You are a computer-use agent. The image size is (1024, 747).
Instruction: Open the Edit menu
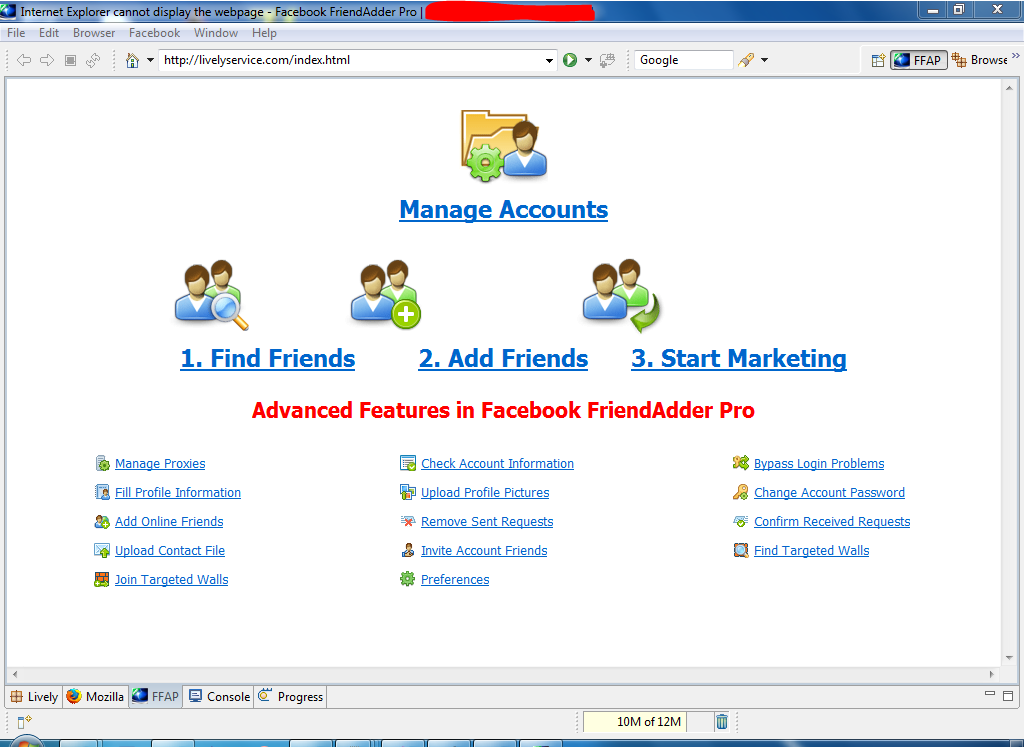(48, 33)
